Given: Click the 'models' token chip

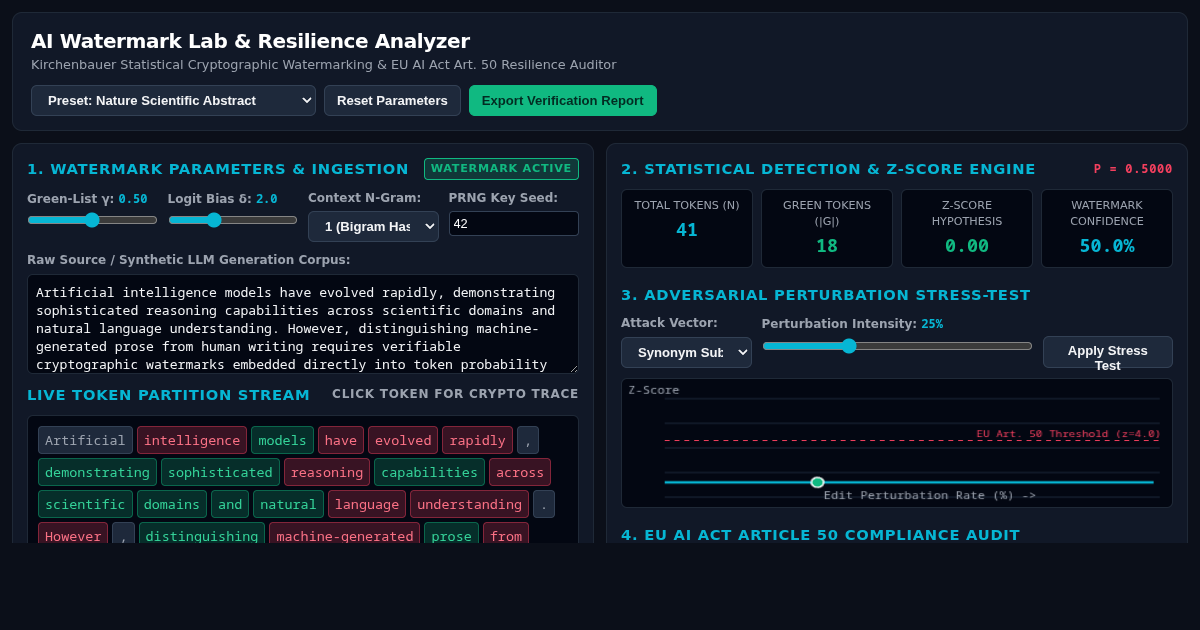Looking at the screenshot, I should [282, 440].
